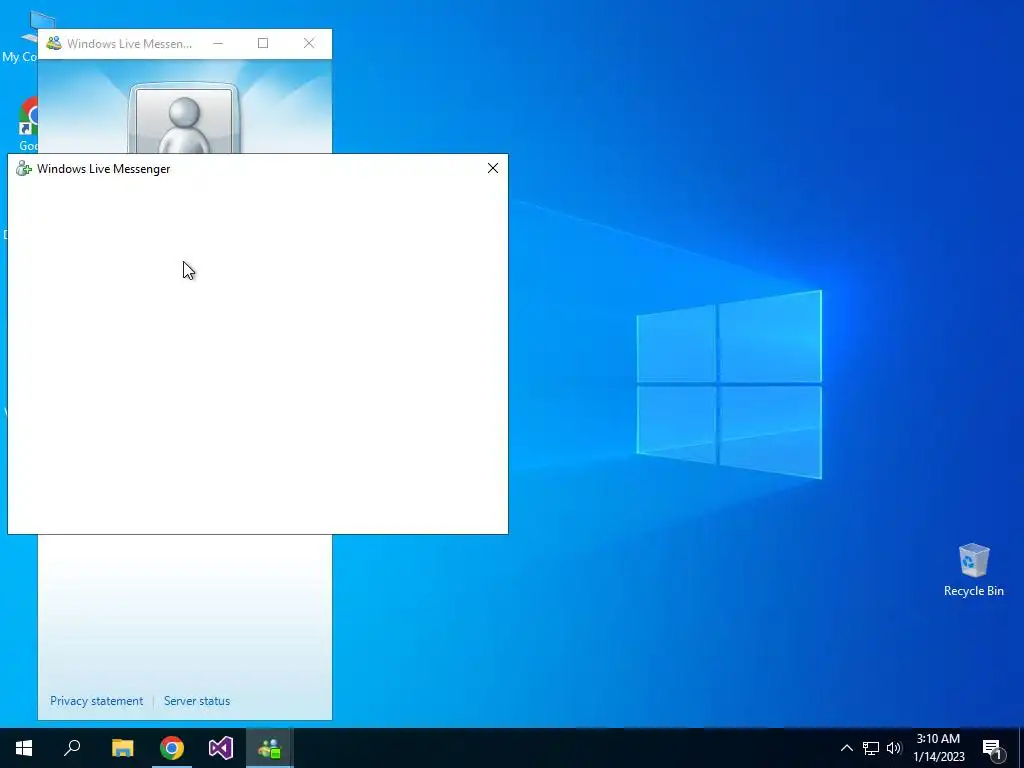Open Google Chrome from taskbar
The width and height of the screenshot is (1024, 768).
172,748
